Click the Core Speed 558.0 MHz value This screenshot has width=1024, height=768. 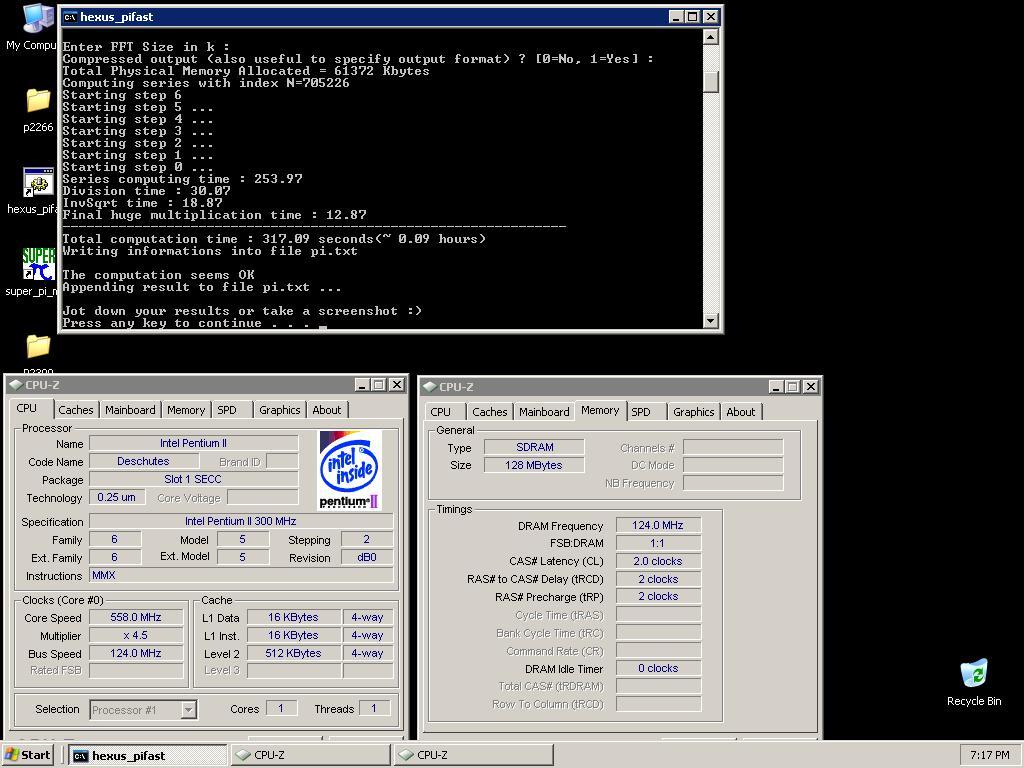136,617
